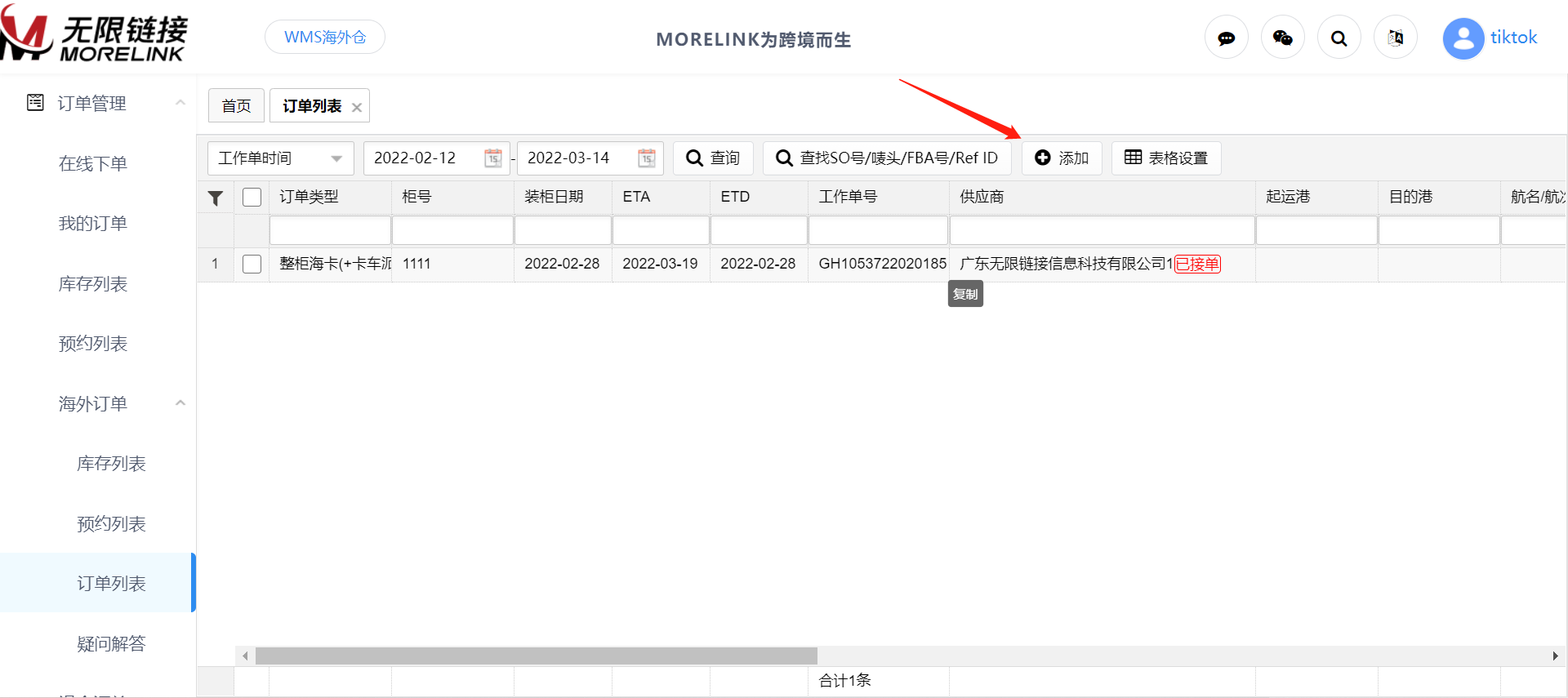This screenshot has width=1568, height=698.
Task: Click the 工作单号 column header
Action: pyautogui.click(x=878, y=197)
